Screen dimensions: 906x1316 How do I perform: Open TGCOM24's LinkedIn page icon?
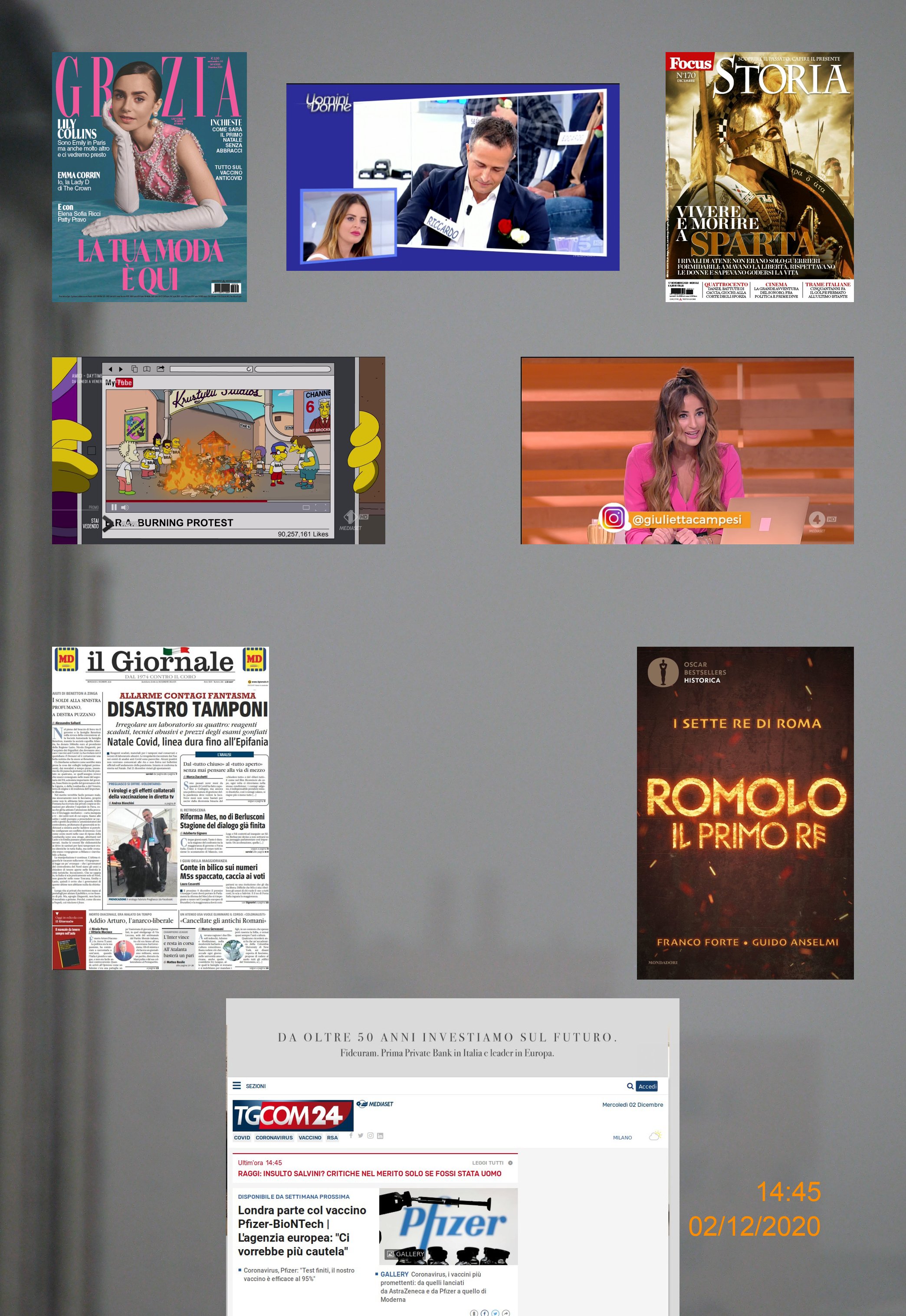click(x=380, y=1135)
